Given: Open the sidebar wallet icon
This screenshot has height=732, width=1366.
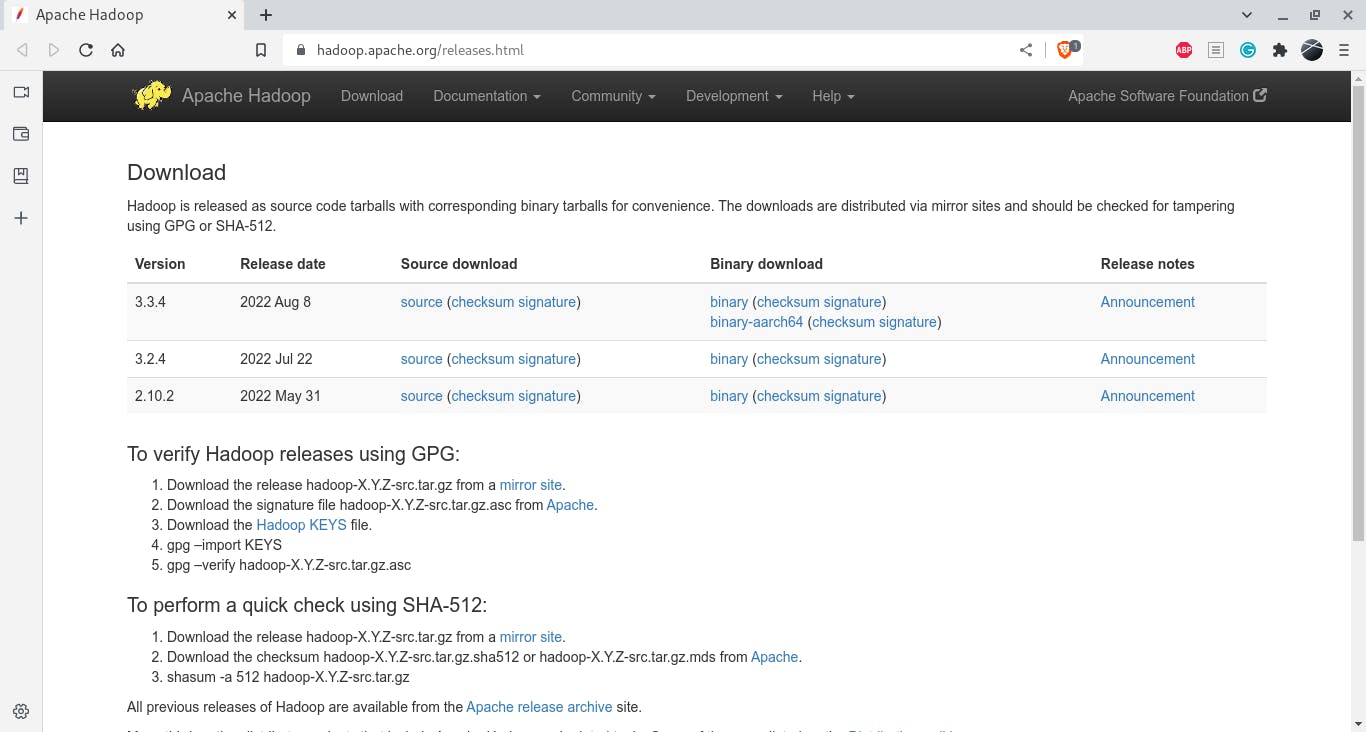Looking at the screenshot, I should coord(21,134).
